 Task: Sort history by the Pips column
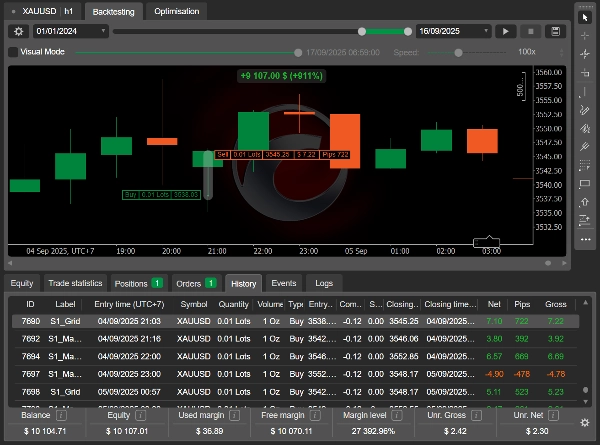click(522, 305)
